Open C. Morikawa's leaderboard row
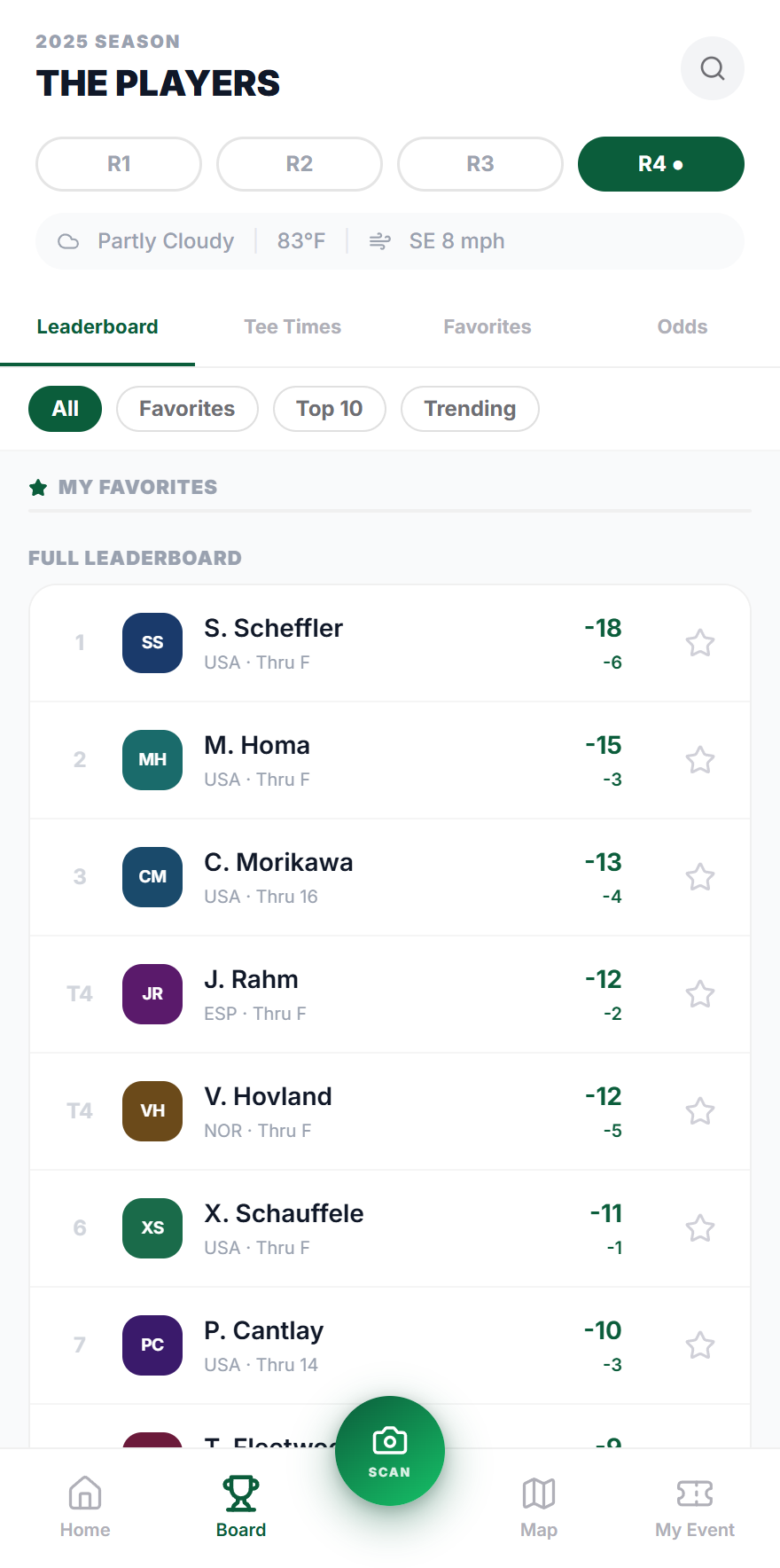This screenshot has width=780, height=1568. (x=390, y=877)
